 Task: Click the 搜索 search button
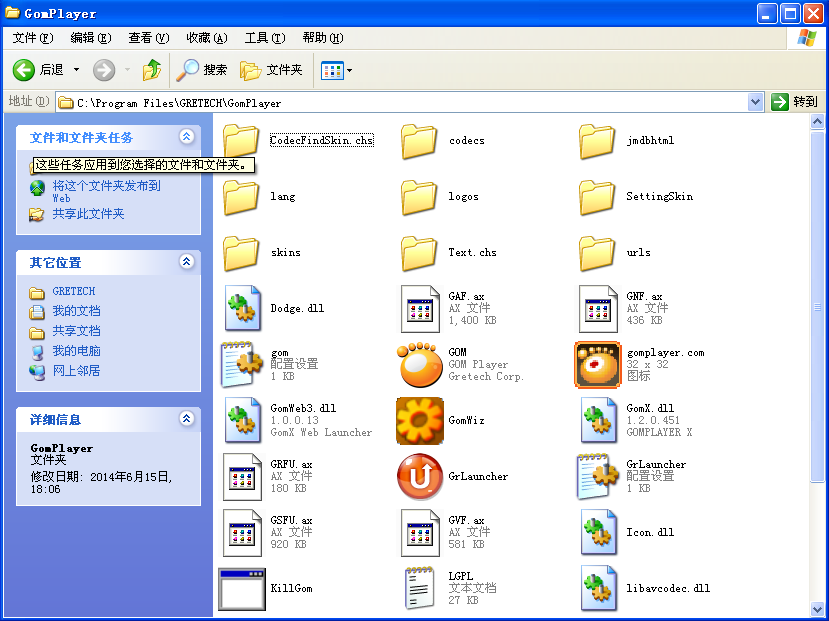click(x=203, y=70)
